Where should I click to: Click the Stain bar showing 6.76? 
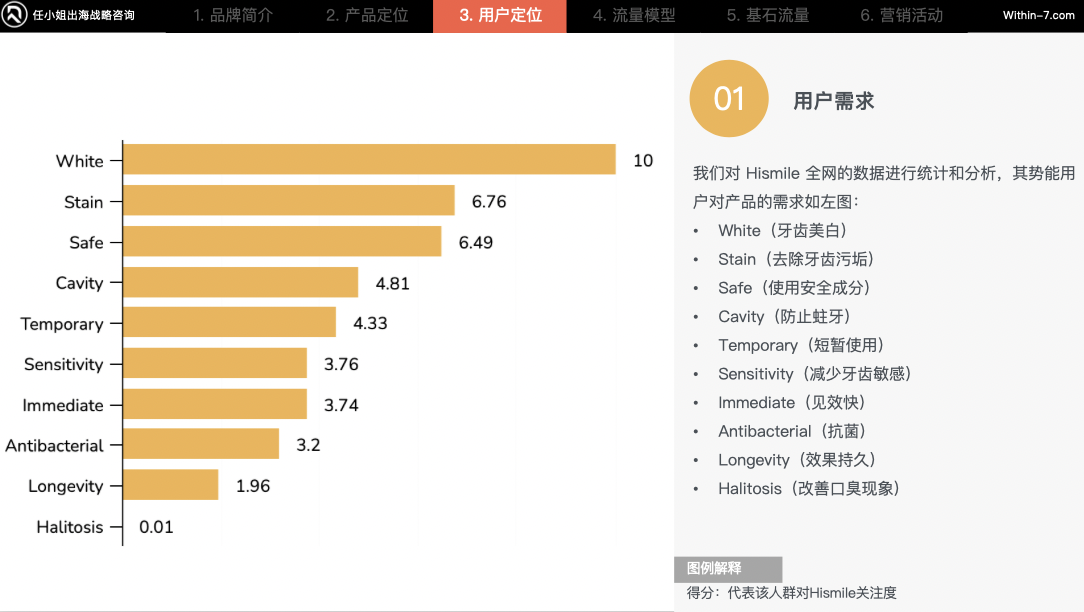point(290,201)
